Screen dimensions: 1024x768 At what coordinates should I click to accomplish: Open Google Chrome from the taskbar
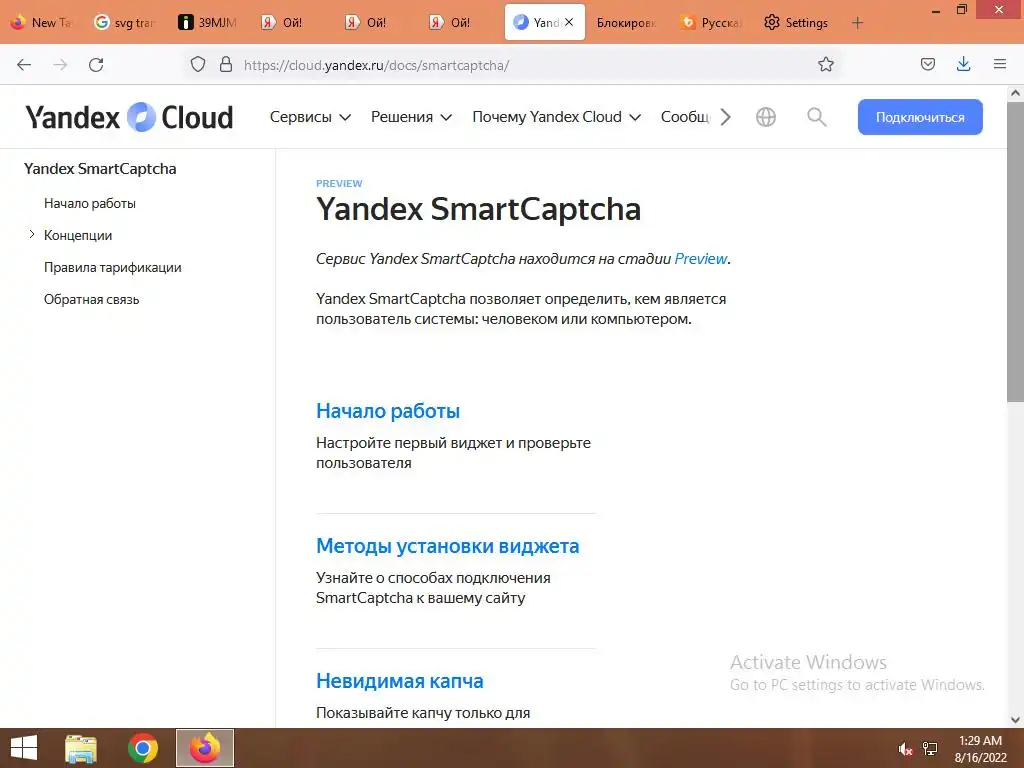click(143, 748)
